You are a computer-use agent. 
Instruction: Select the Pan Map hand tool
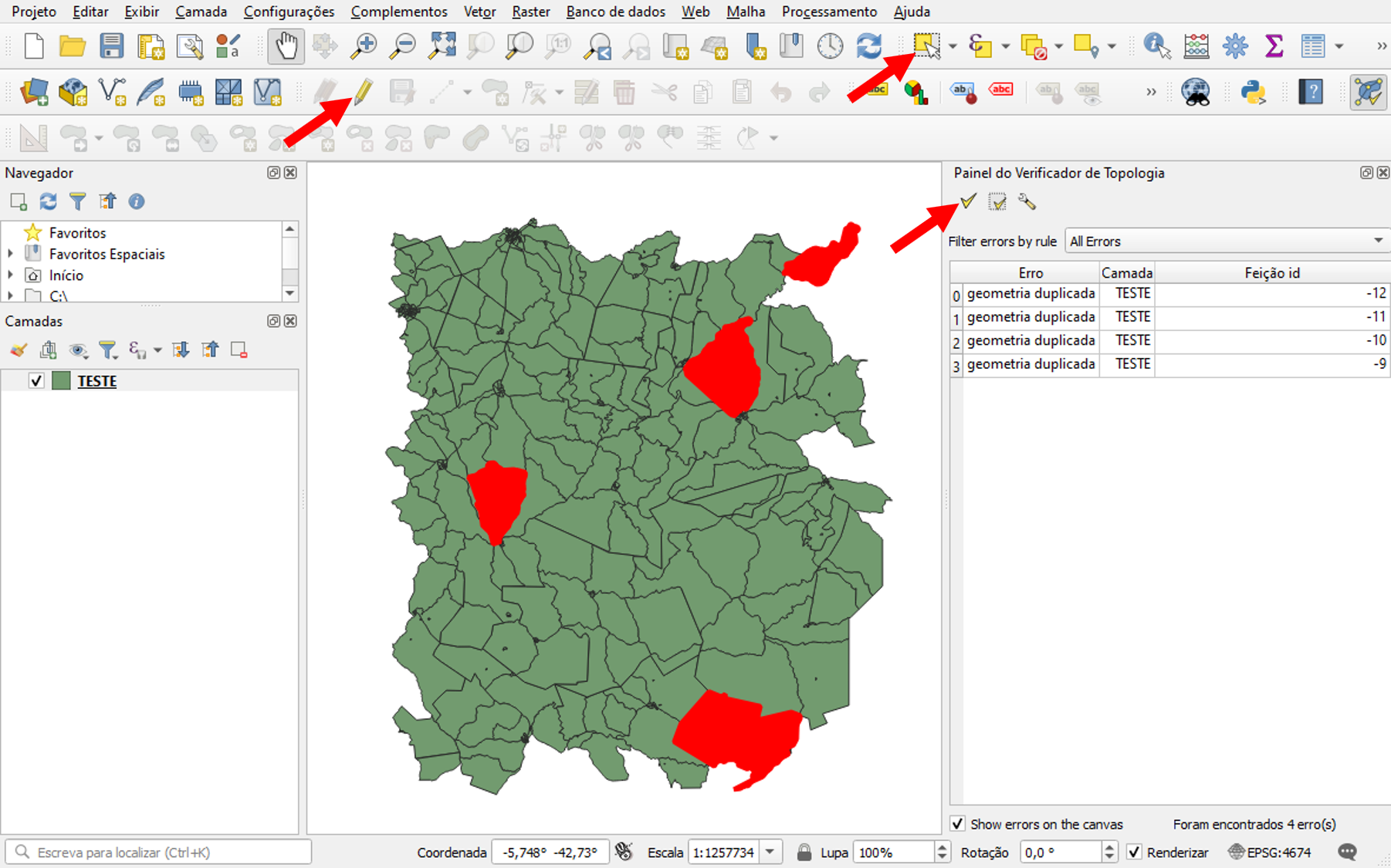(x=286, y=46)
